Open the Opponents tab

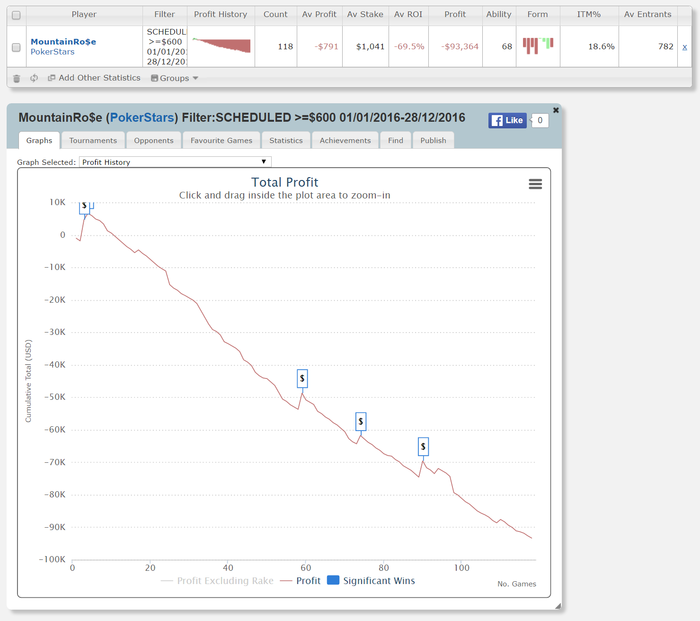click(x=154, y=140)
